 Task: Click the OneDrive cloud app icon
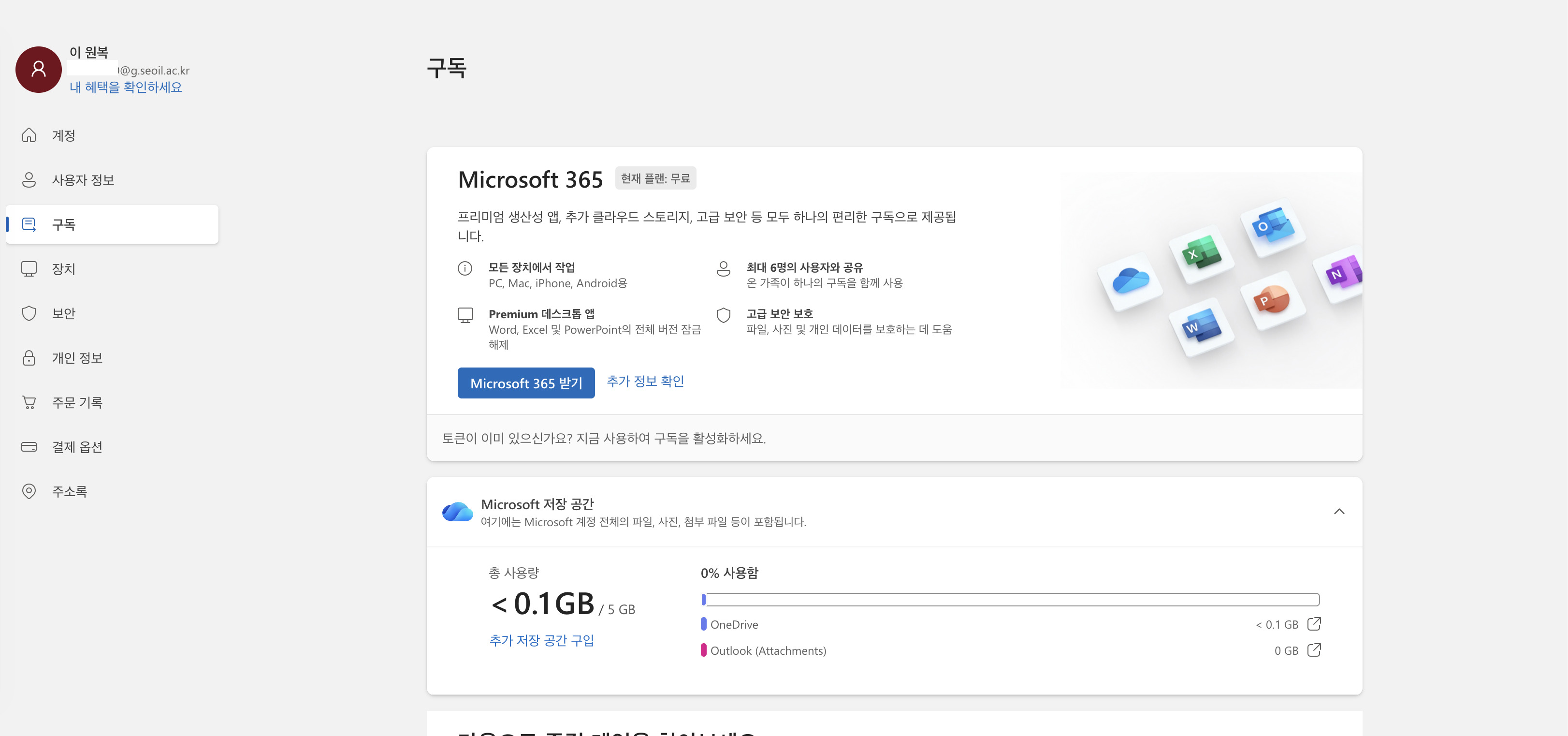click(x=1131, y=282)
